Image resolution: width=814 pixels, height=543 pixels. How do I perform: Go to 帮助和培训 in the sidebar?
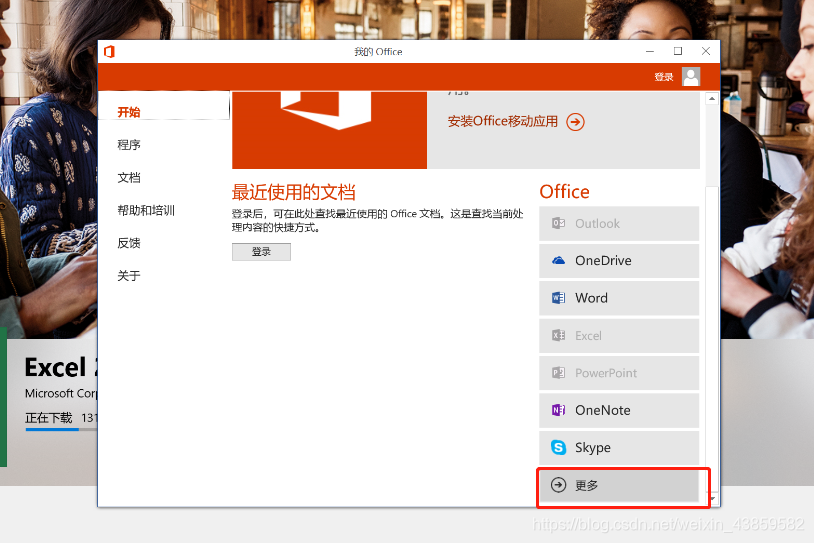tap(146, 210)
